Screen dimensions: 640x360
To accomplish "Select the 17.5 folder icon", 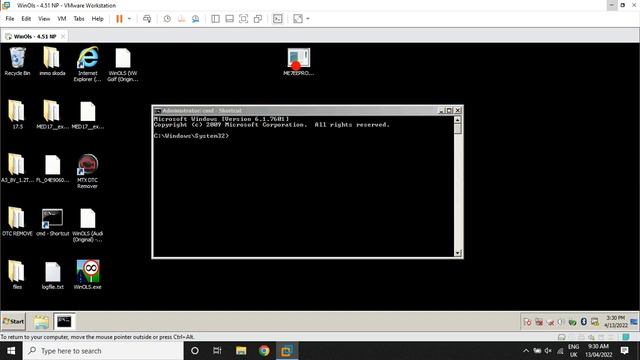I will [x=17, y=115].
